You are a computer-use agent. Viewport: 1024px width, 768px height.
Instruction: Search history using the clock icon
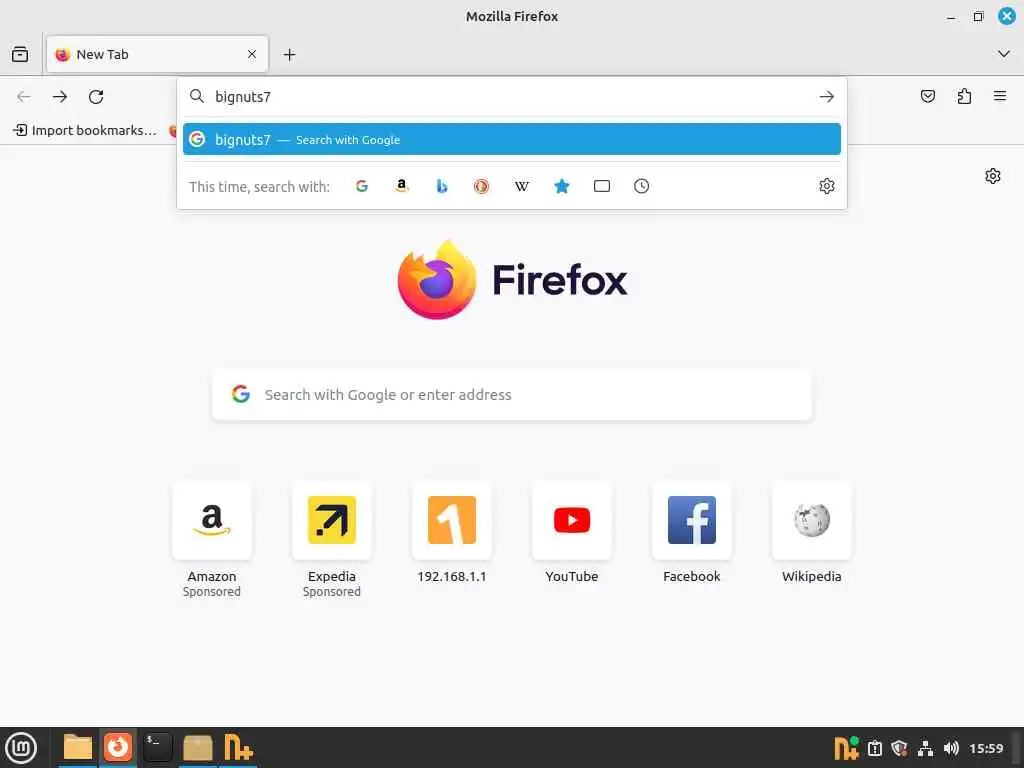pyautogui.click(x=641, y=186)
